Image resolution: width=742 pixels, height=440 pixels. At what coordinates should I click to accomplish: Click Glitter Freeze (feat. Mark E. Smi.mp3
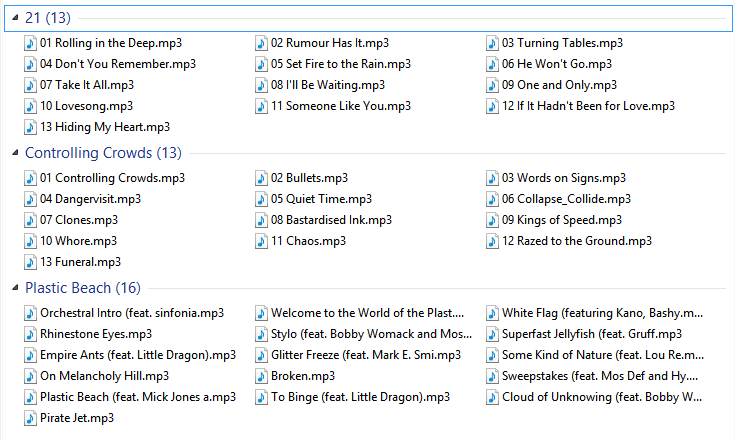click(366, 355)
